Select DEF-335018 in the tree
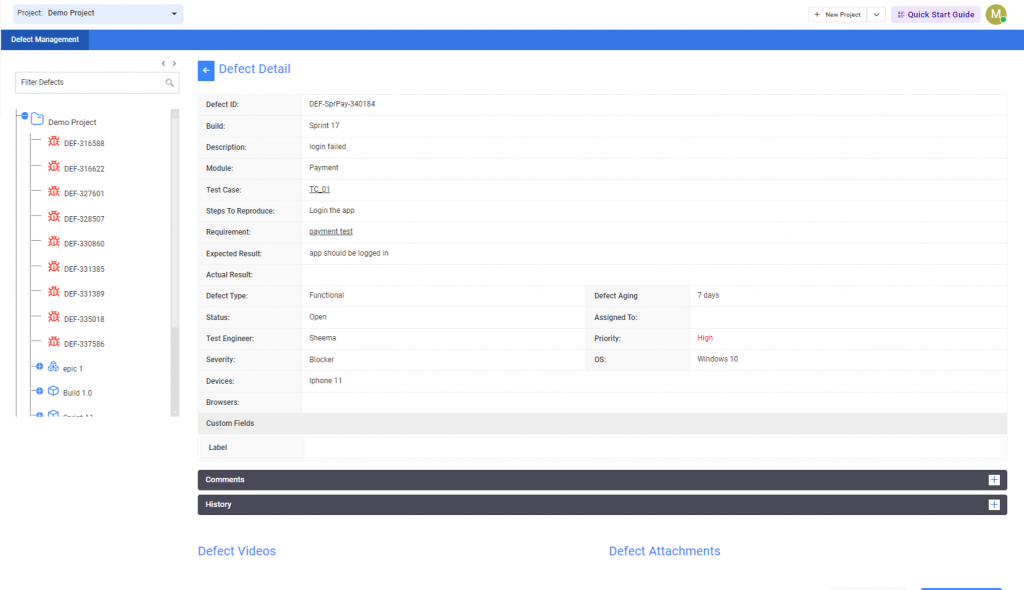The width and height of the screenshot is (1024, 590). coord(84,320)
